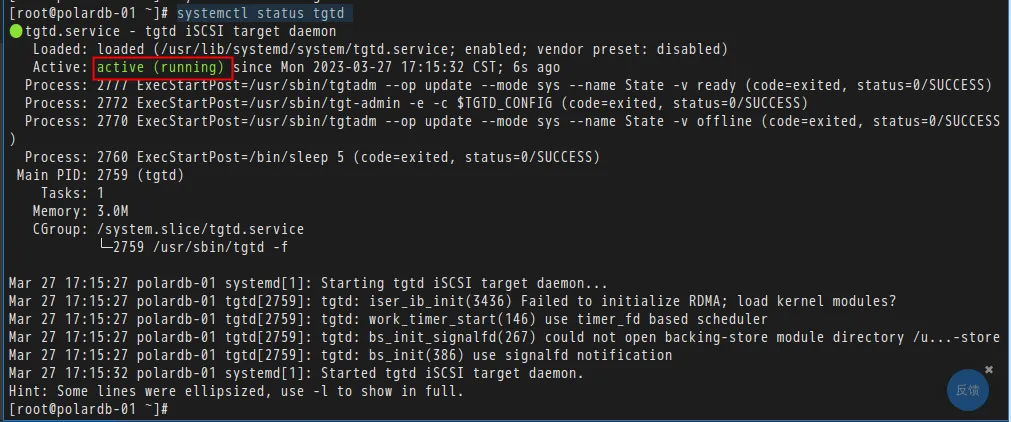Click the final shell prompt line
Screen dimensions: 1011x422
[x=89, y=408]
